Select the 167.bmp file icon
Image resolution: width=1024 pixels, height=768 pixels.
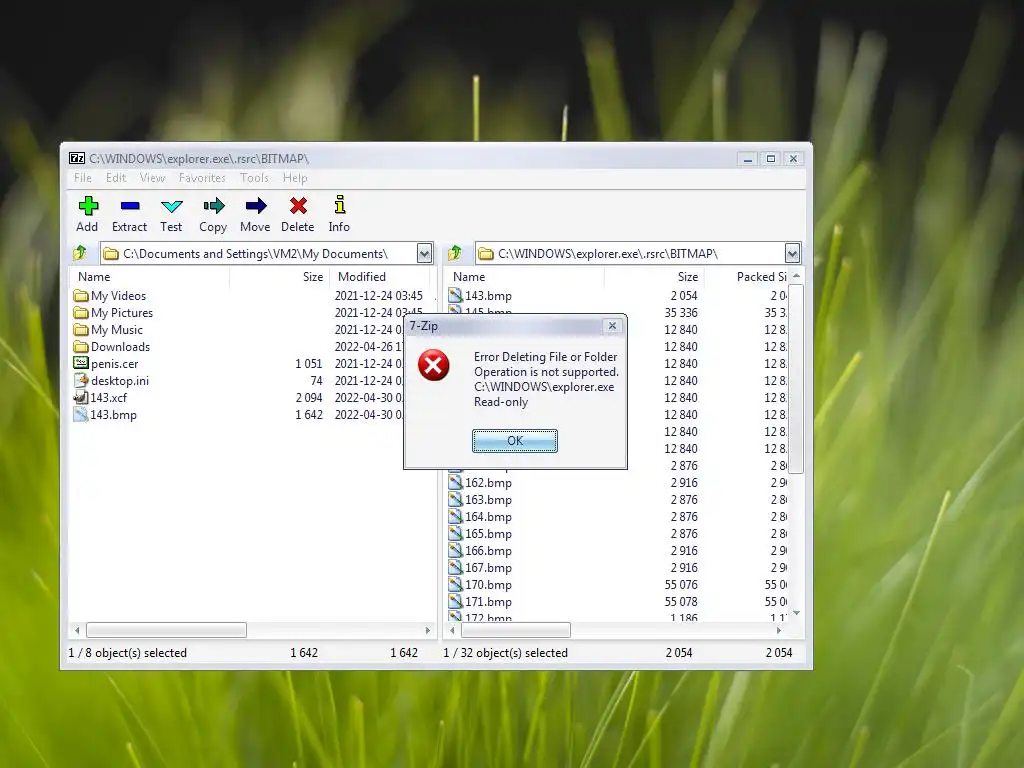tap(456, 568)
